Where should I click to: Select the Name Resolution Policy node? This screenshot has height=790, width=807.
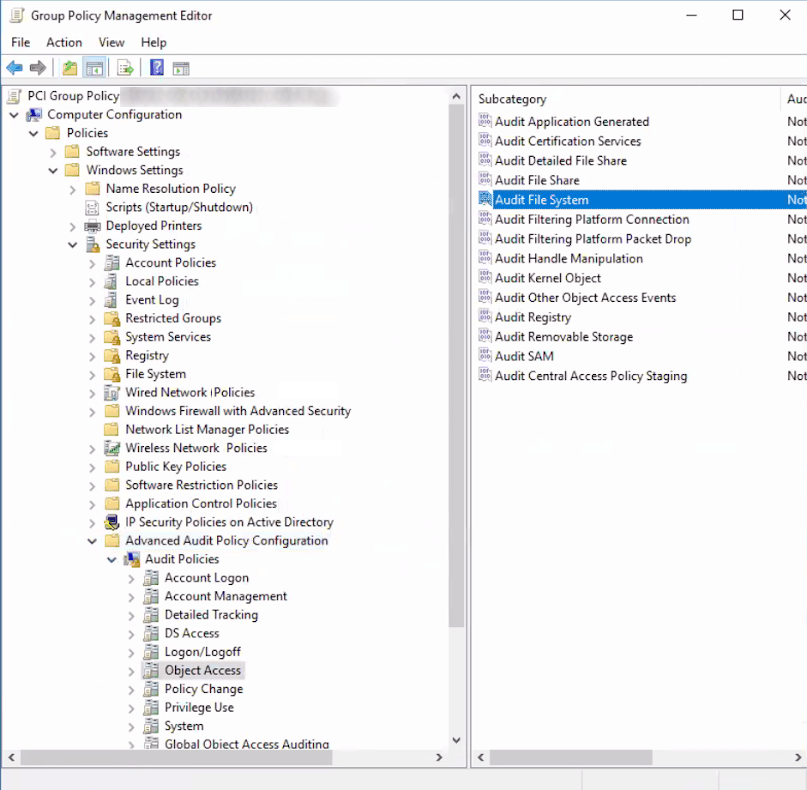click(x=170, y=188)
